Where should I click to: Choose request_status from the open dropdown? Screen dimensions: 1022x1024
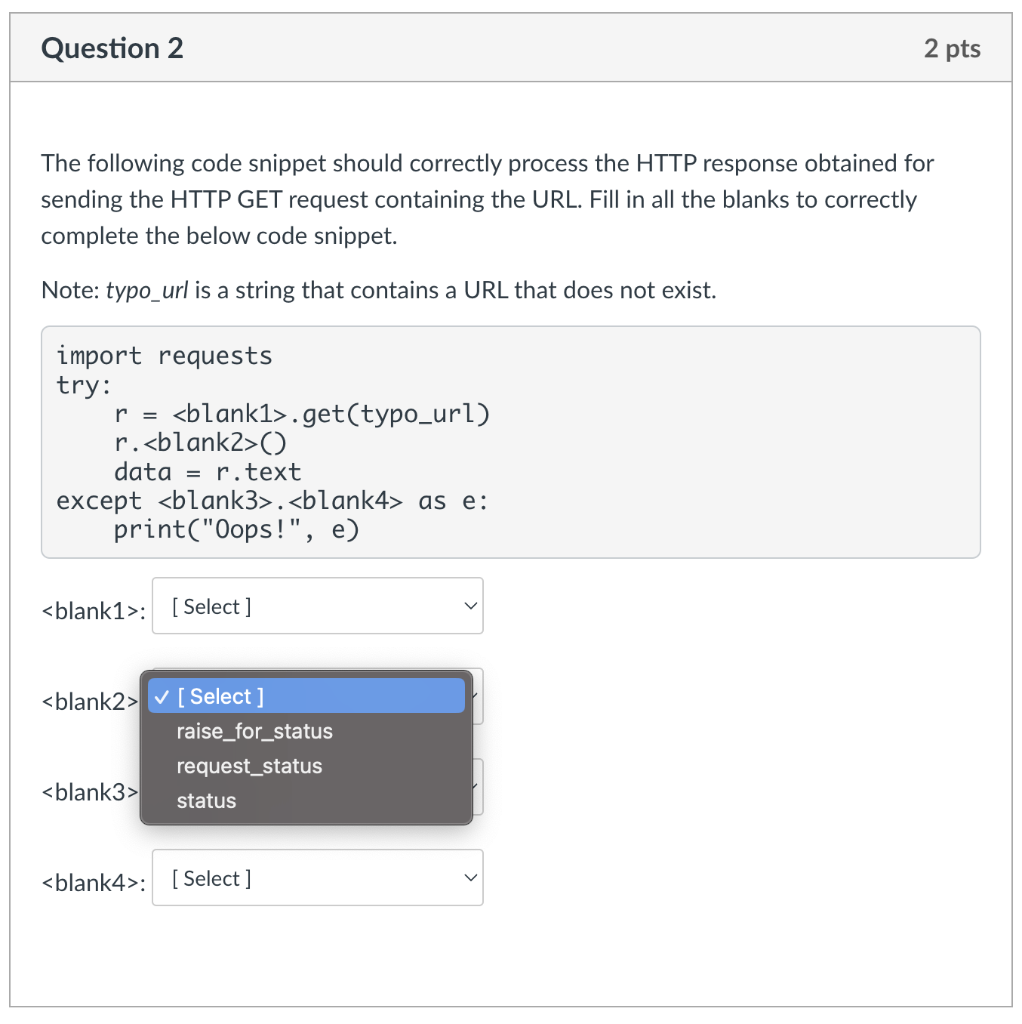click(x=249, y=766)
